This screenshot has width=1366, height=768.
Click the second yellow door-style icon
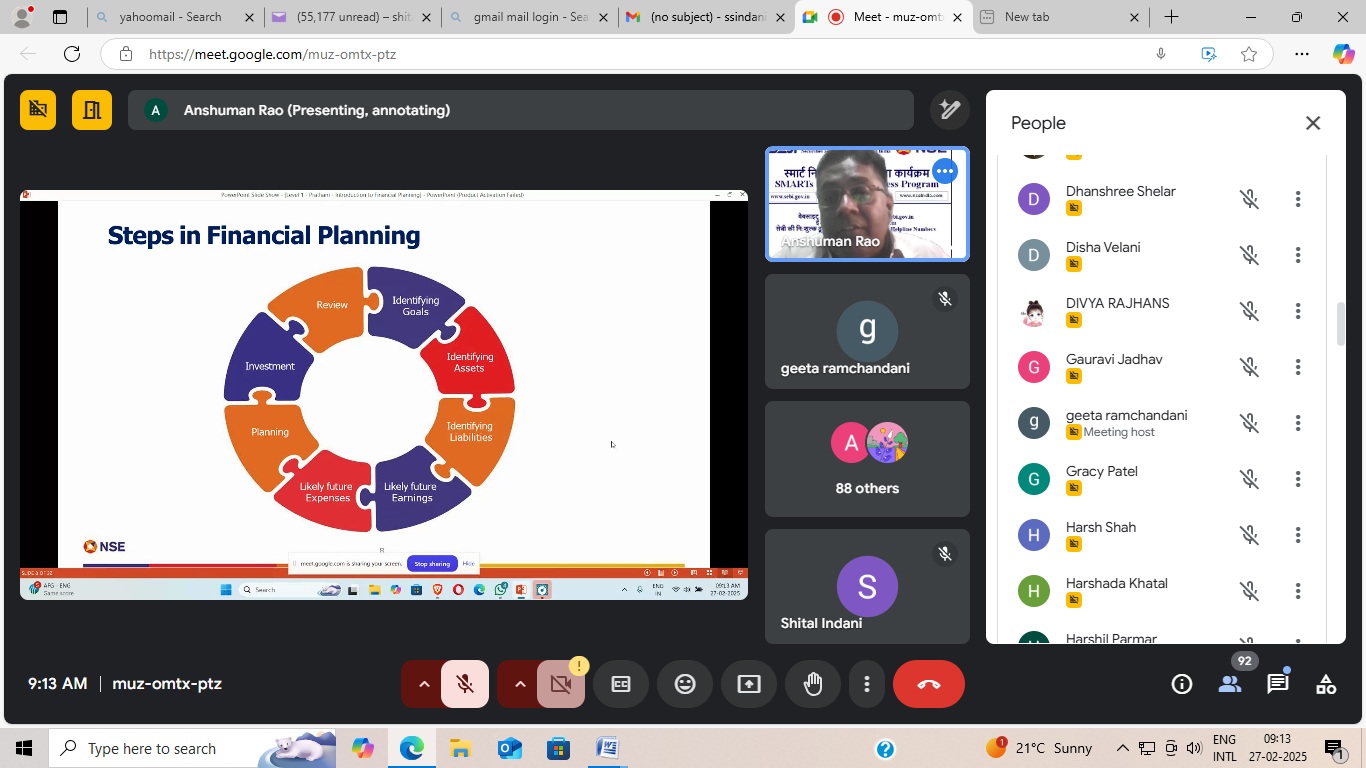click(92, 110)
